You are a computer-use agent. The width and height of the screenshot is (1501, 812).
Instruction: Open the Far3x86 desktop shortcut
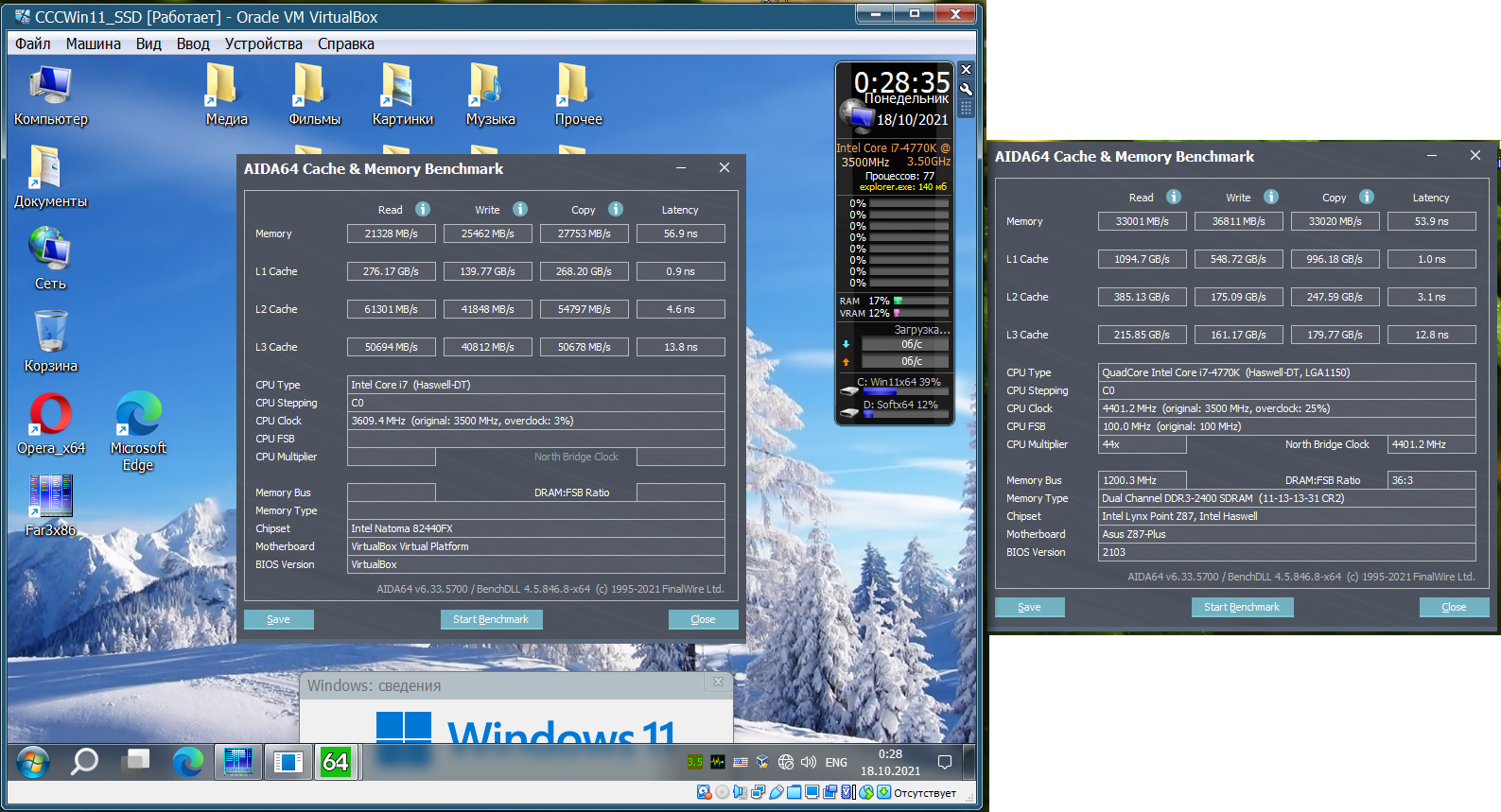pos(50,498)
